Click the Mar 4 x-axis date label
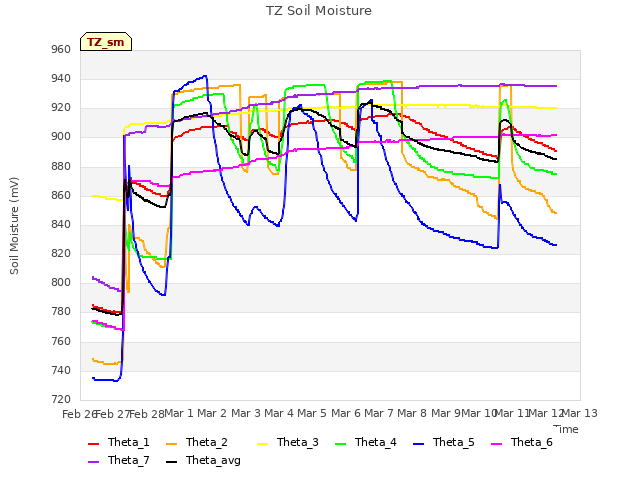 (x=279, y=413)
